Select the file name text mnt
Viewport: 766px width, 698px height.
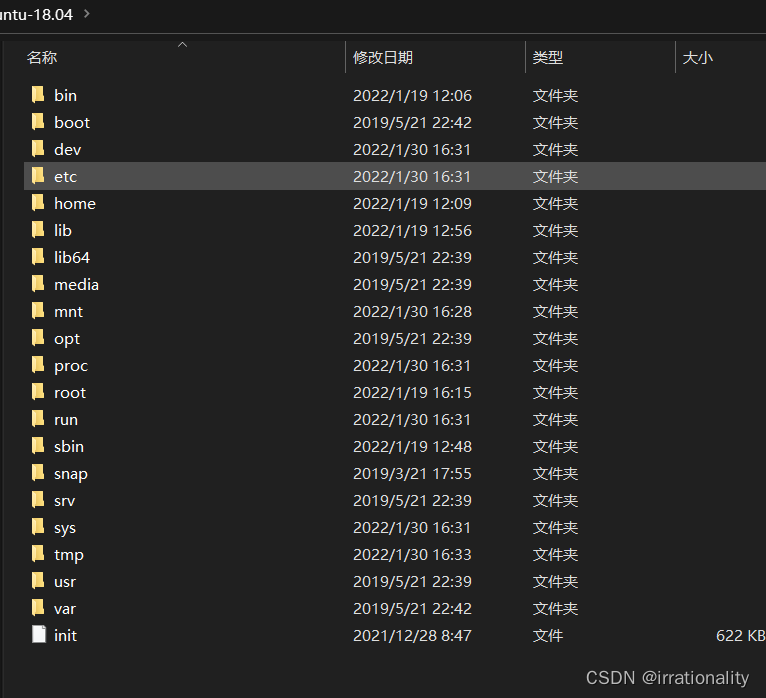click(x=68, y=312)
